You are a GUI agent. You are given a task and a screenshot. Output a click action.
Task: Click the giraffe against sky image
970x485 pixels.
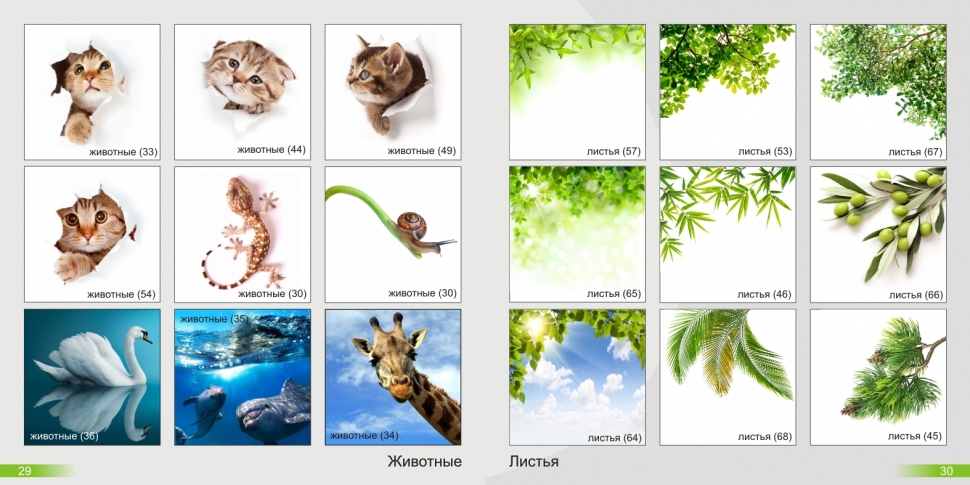point(393,377)
